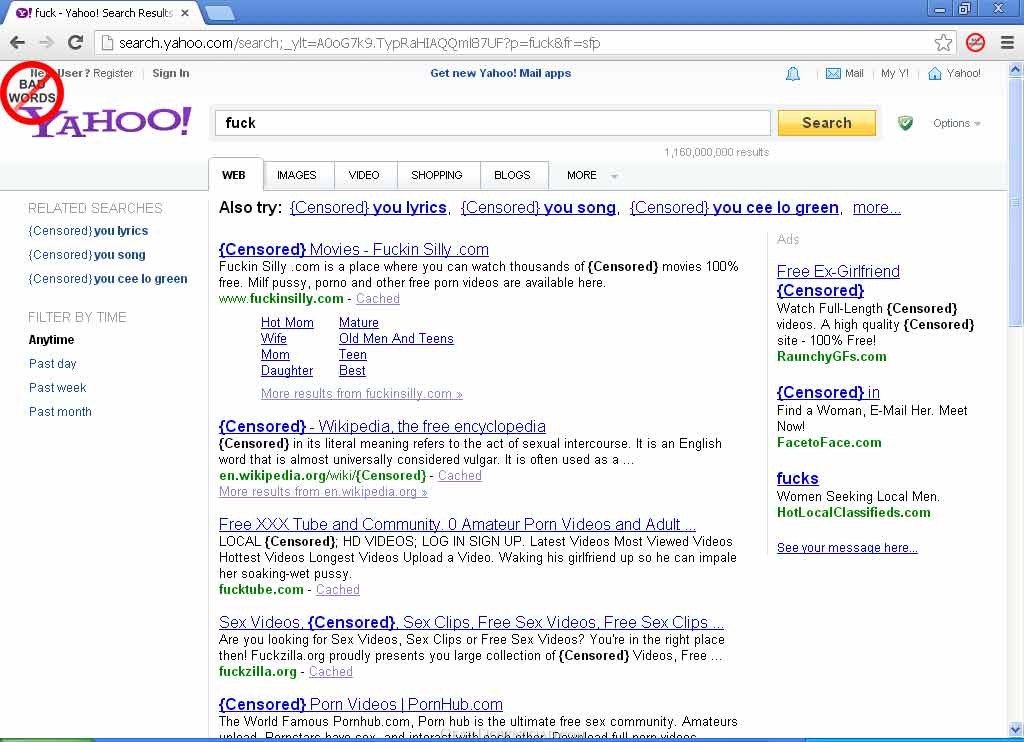Image resolution: width=1024 pixels, height=742 pixels.
Task: Click the Yahoo! logo
Action: [111, 121]
